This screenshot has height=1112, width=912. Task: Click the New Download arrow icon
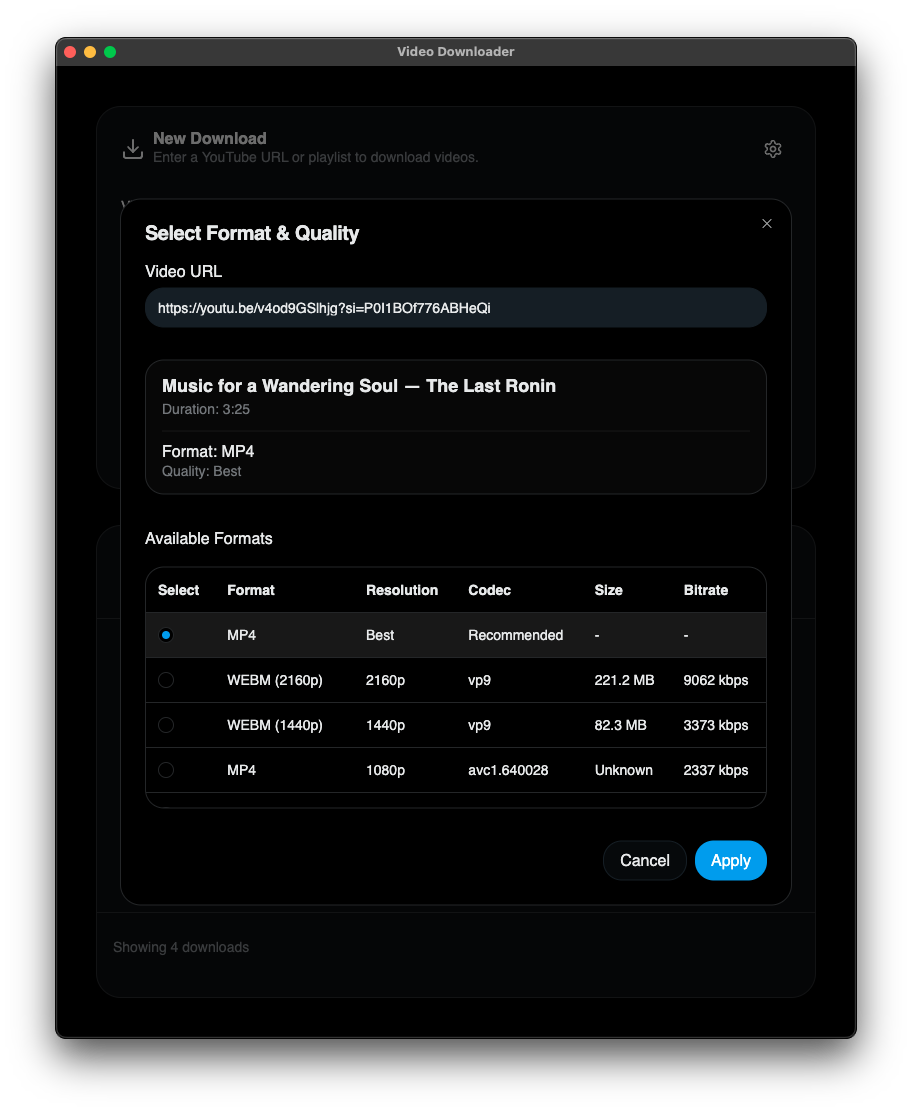132,149
